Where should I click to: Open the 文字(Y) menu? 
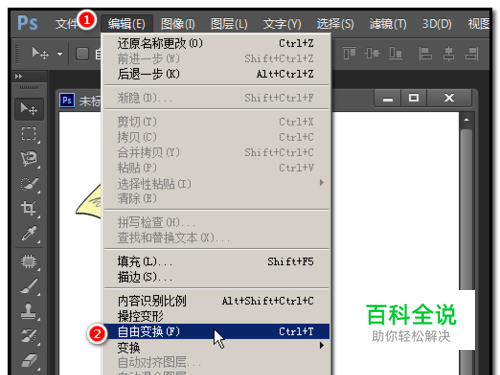click(x=282, y=24)
